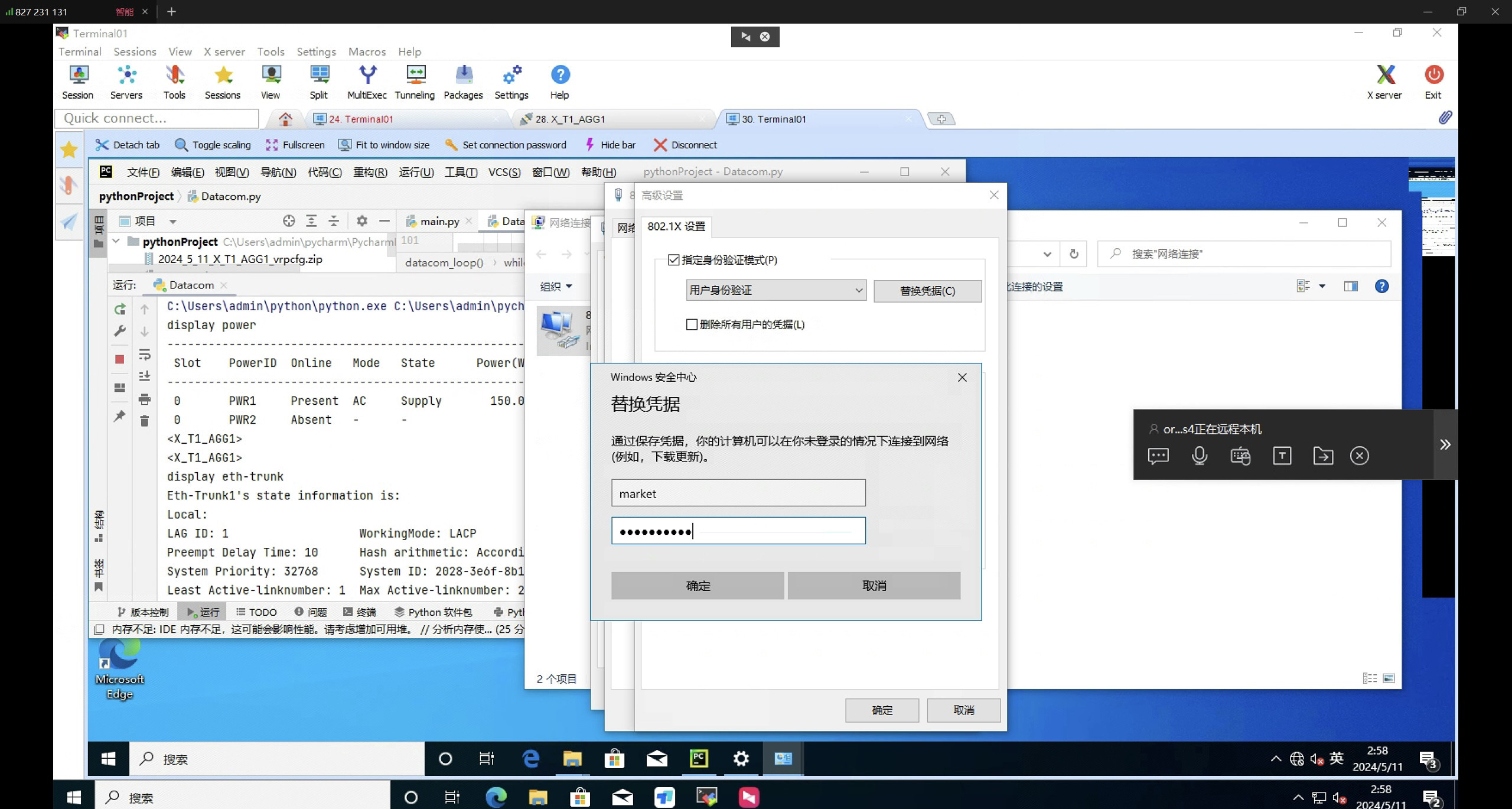
Task: Click 取消 in Windows 安全中心 dialog
Action: (874, 586)
